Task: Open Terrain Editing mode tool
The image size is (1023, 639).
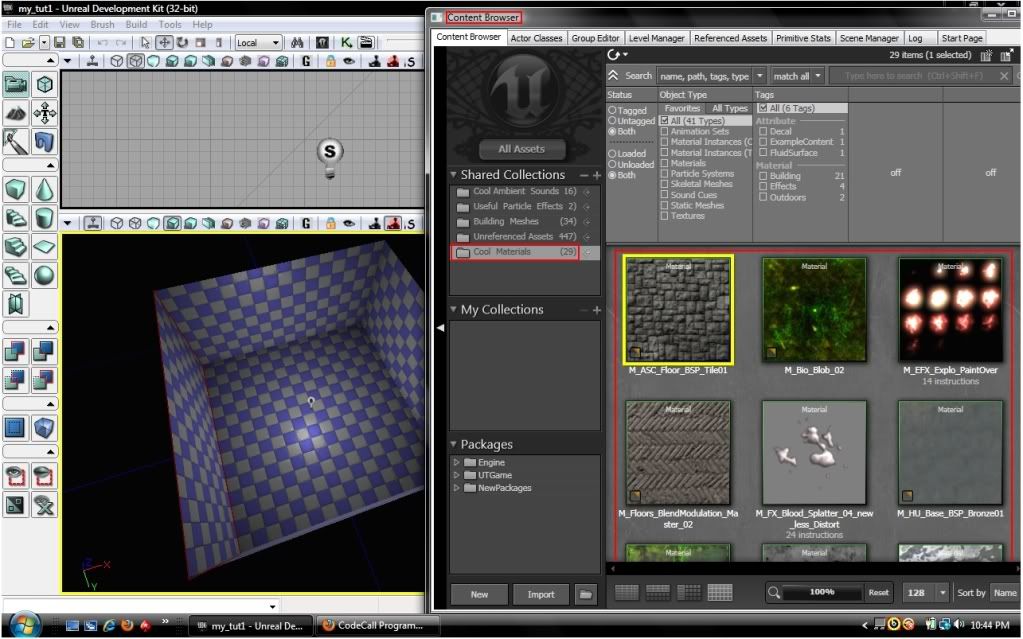Action: (16, 114)
